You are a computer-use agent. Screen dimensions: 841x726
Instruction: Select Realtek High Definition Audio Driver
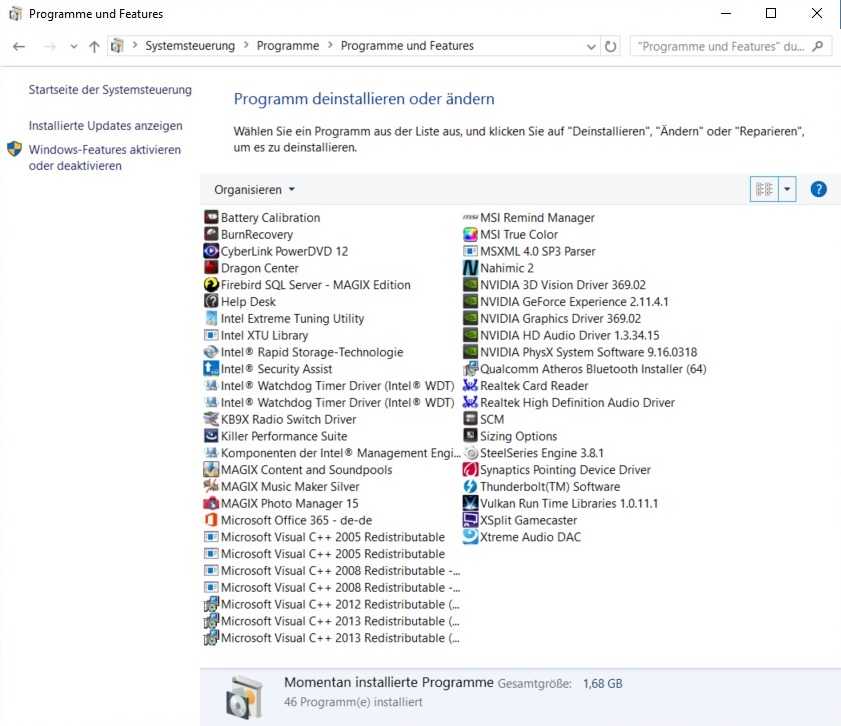coord(577,402)
